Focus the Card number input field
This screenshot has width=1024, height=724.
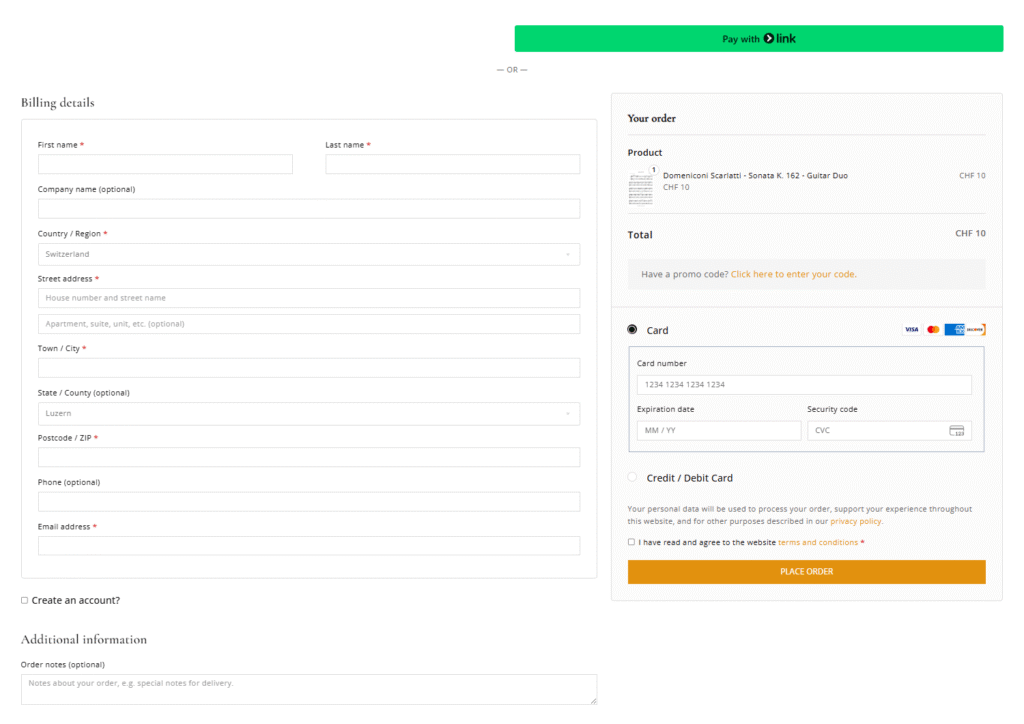pyautogui.click(x=804, y=385)
